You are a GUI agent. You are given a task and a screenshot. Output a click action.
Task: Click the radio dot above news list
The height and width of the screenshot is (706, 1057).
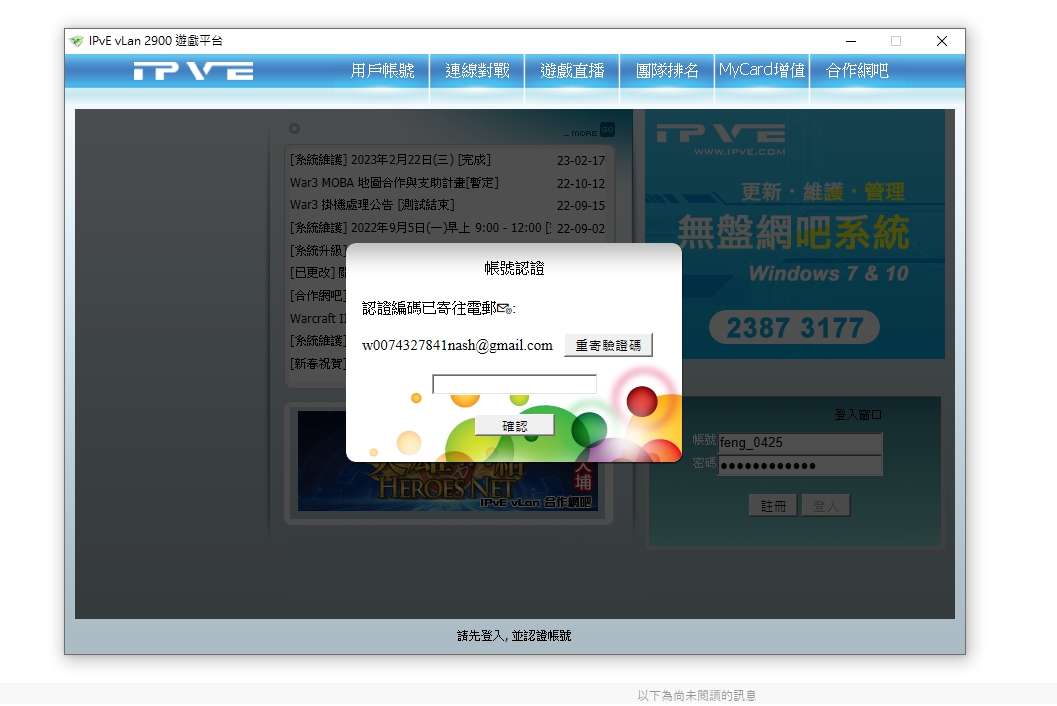pos(295,128)
